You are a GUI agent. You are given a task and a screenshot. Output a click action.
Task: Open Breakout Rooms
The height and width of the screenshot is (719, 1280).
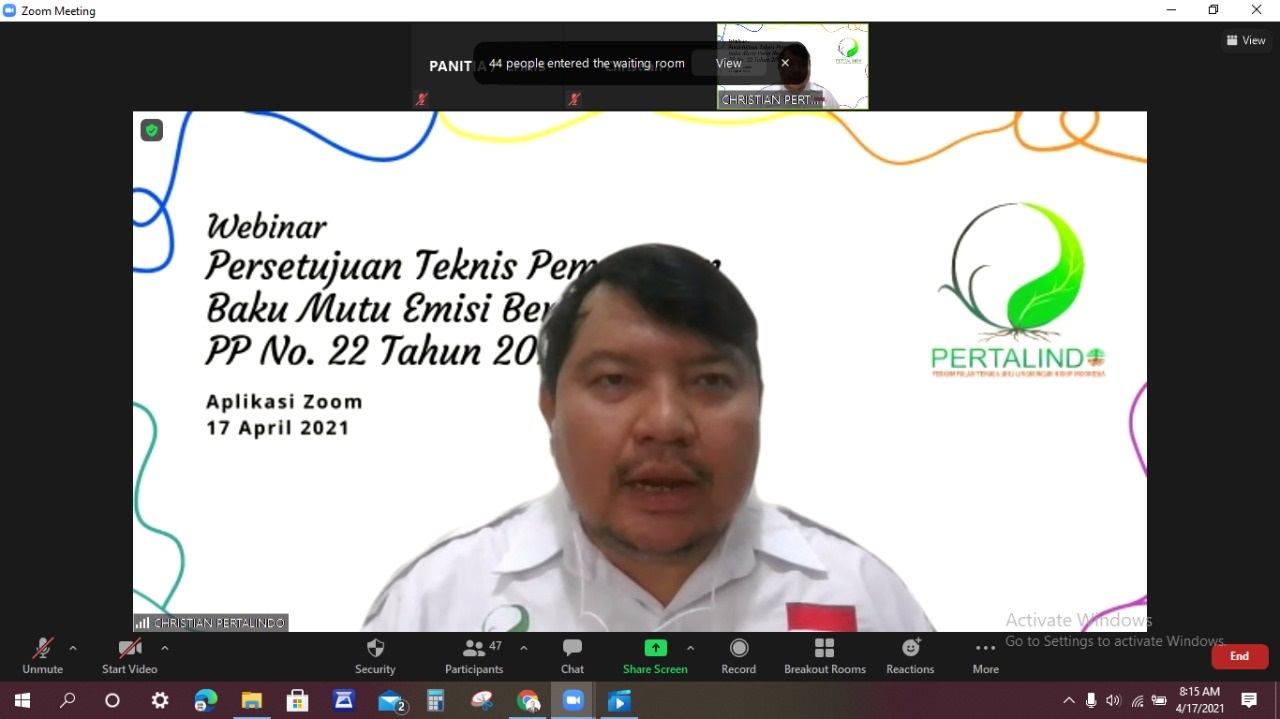coord(824,656)
